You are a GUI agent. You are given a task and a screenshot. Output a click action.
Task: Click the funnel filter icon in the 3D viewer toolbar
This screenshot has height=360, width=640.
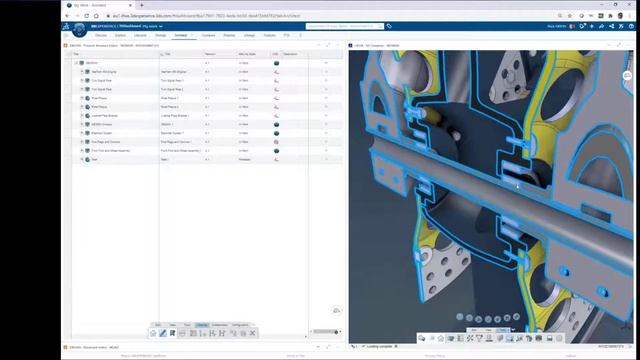point(480,338)
